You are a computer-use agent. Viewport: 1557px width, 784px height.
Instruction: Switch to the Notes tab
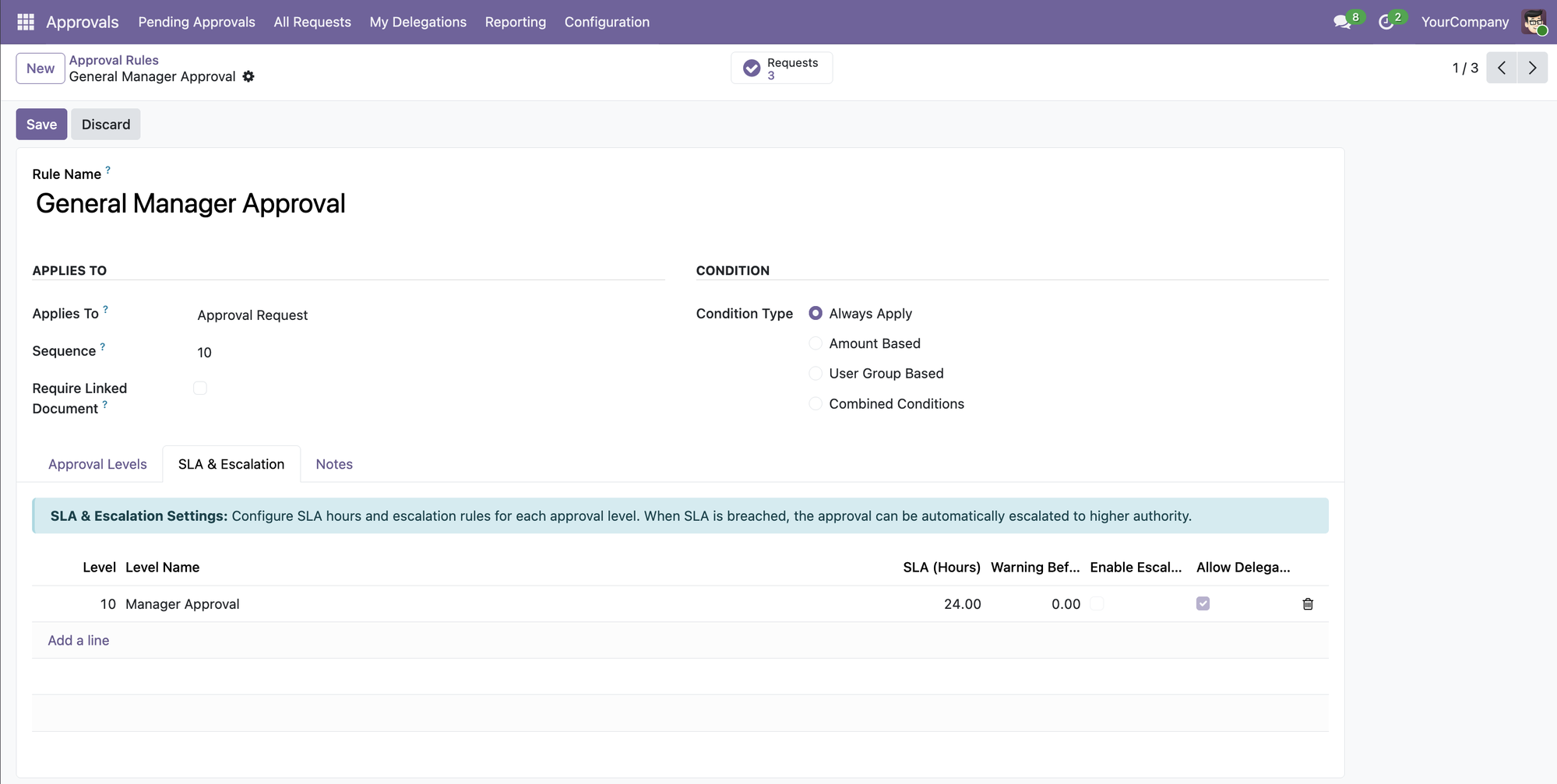tap(334, 464)
